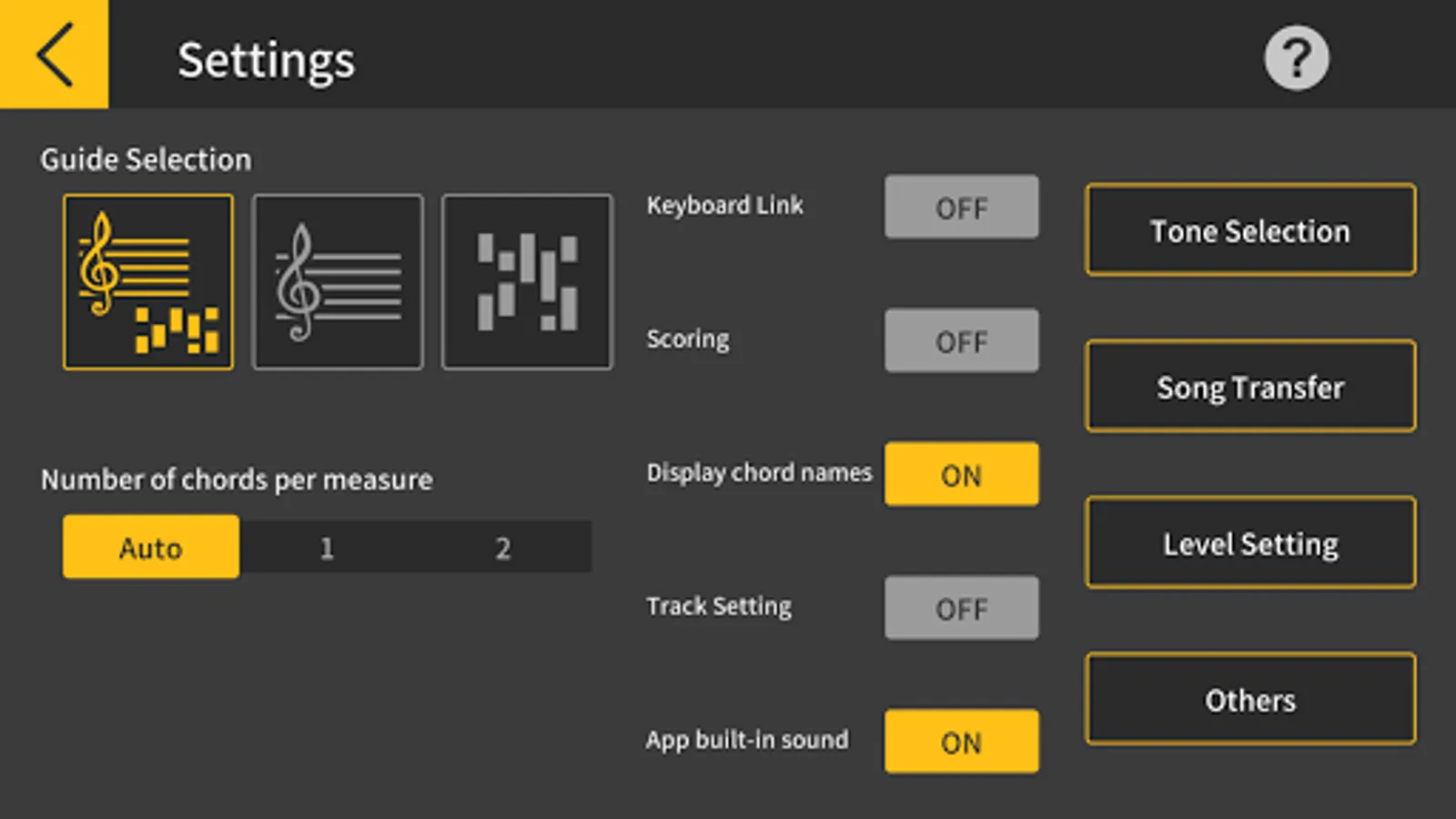Image resolution: width=1456 pixels, height=819 pixels.
Task: Click the Settings title text
Action: click(x=266, y=60)
